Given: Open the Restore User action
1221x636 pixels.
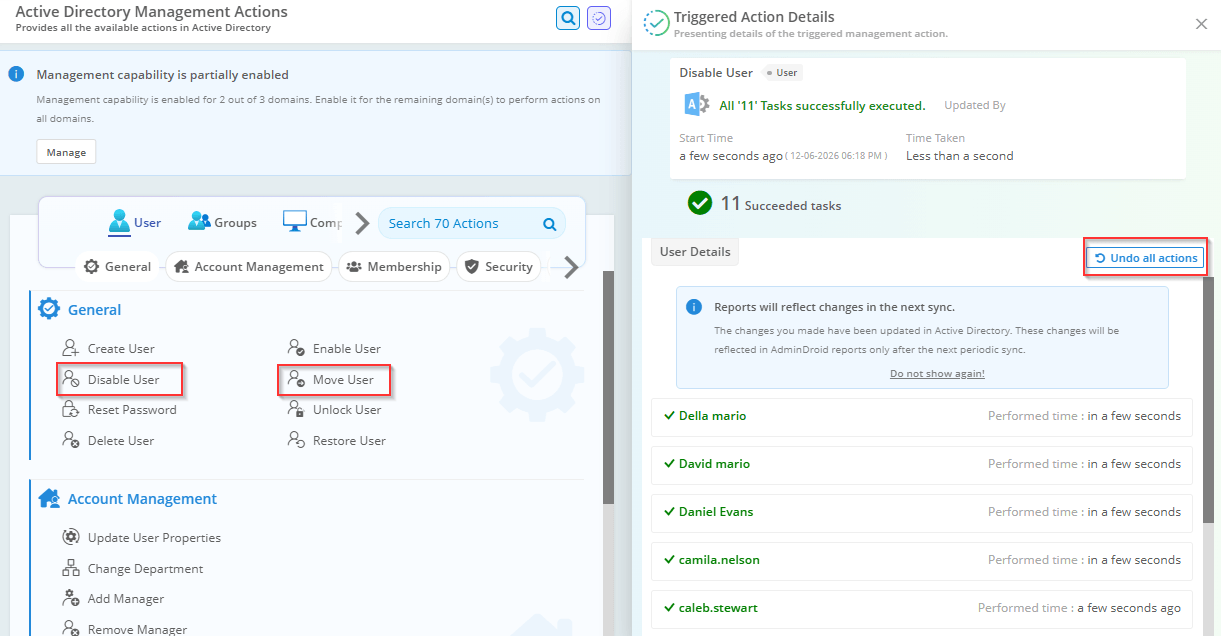Looking at the screenshot, I should click(x=349, y=441).
